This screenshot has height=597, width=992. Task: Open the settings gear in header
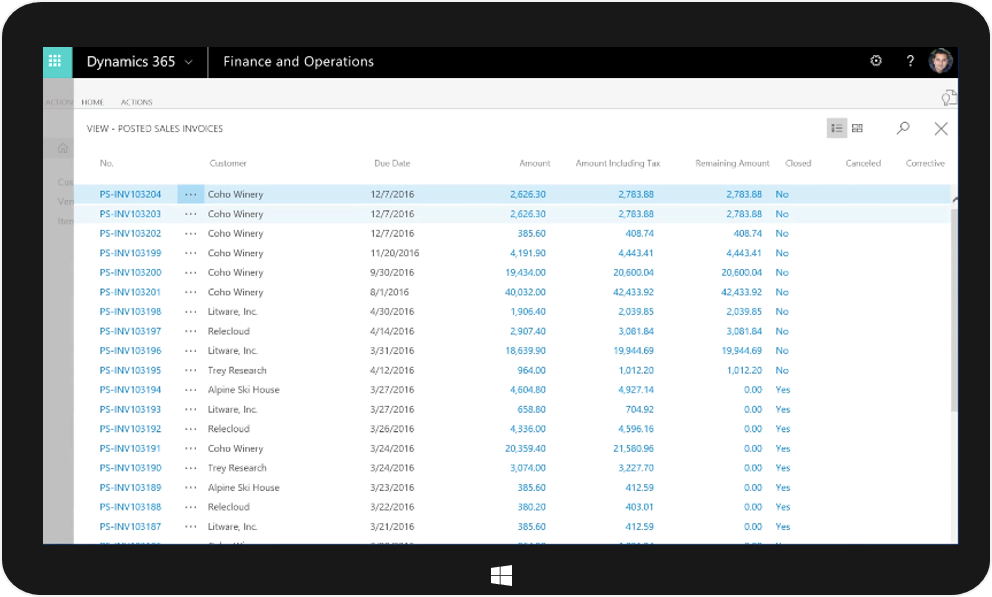pos(876,61)
